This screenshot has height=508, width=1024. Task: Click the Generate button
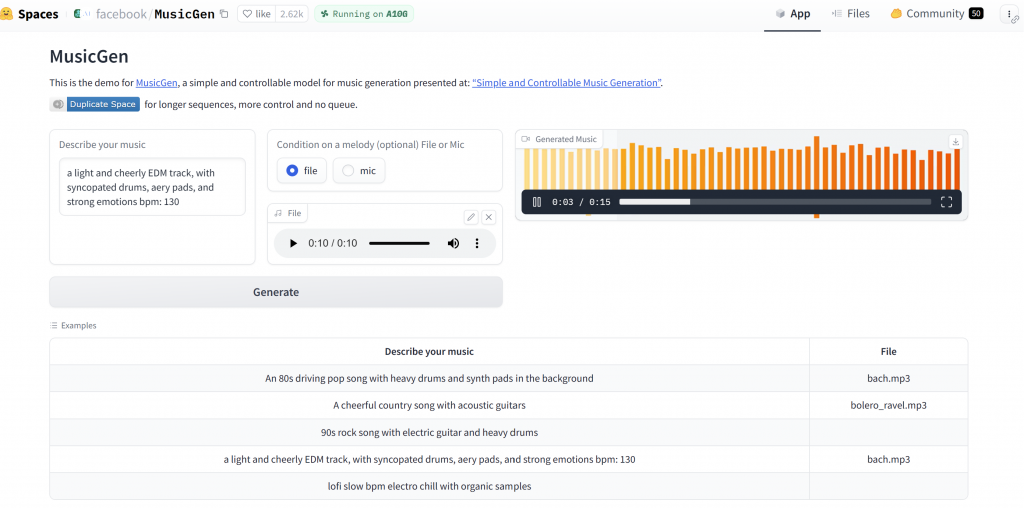(x=276, y=292)
